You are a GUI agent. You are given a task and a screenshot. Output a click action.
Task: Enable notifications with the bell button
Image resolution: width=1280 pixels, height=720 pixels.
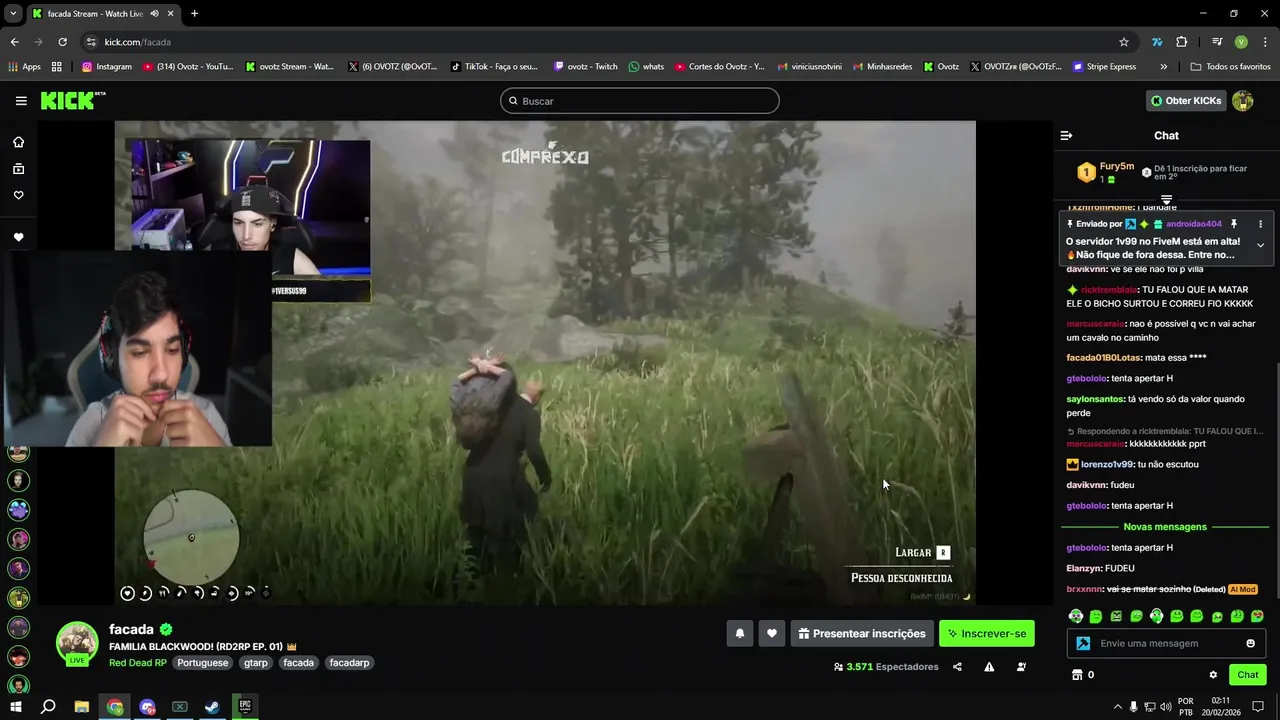[740, 633]
